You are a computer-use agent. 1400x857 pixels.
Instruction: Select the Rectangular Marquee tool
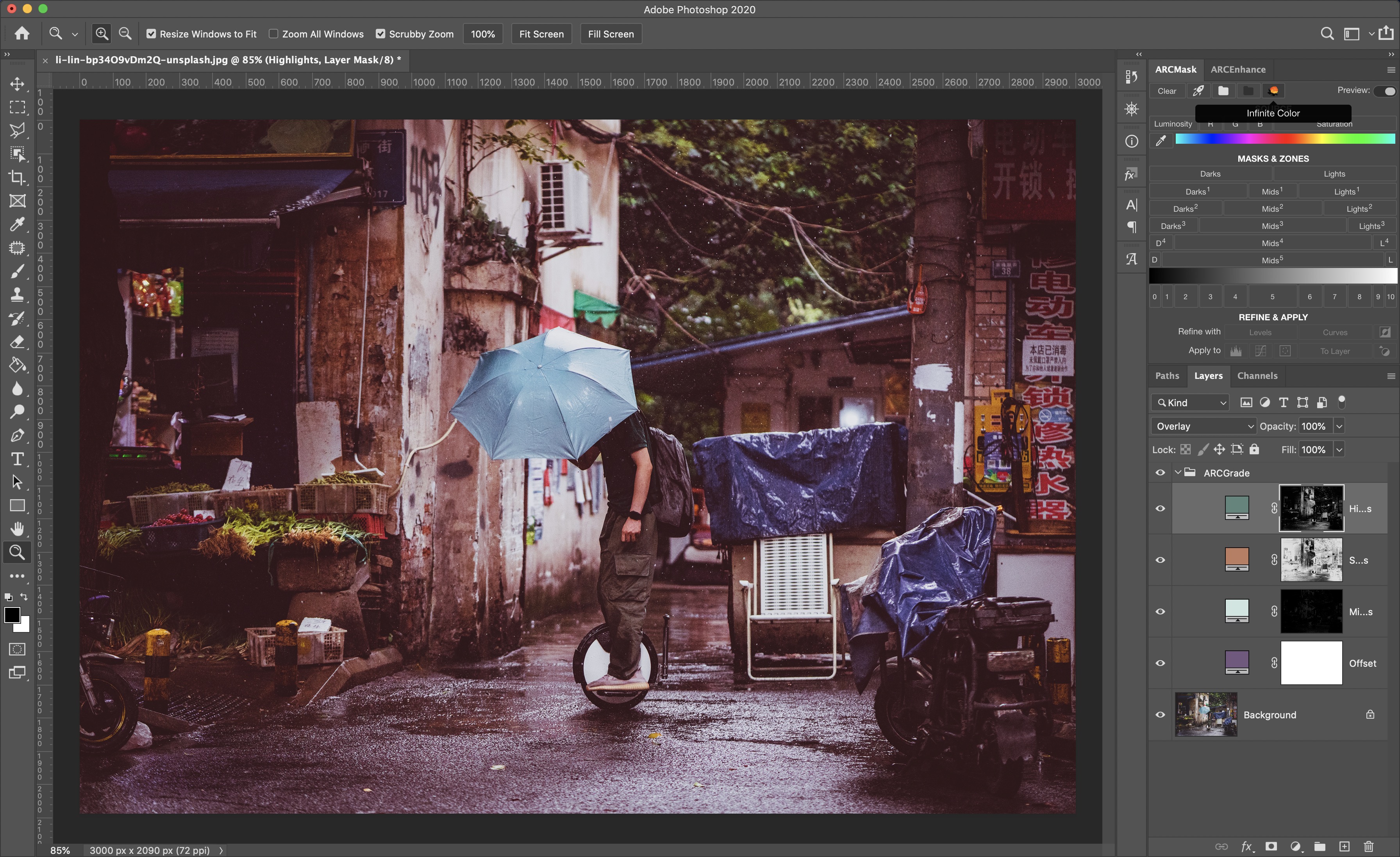click(17, 107)
